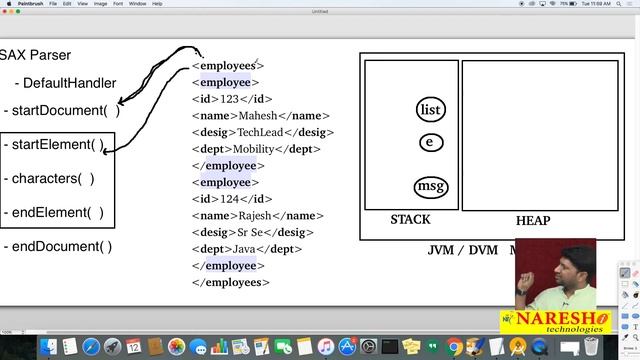
Task: Open Messages from the Dock
Action: (198, 347)
